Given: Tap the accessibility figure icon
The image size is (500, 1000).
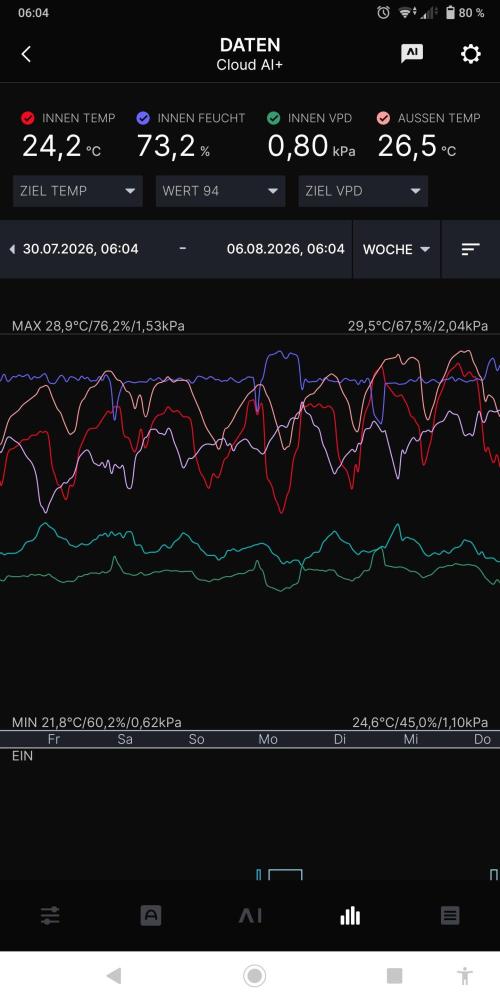Looking at the screenshot, I should [x=466, y=975].
